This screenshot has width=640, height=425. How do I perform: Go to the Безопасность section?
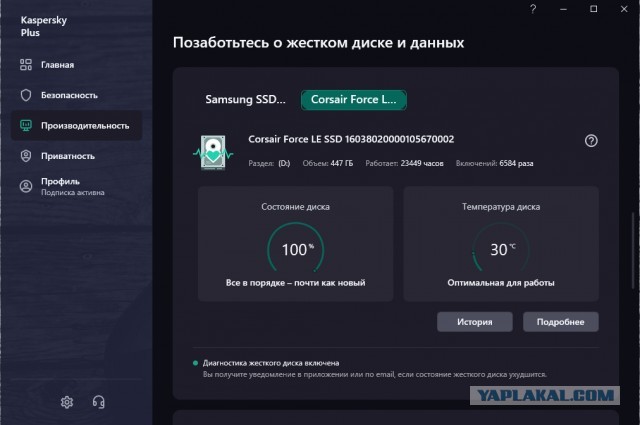[x=76, y=95]
